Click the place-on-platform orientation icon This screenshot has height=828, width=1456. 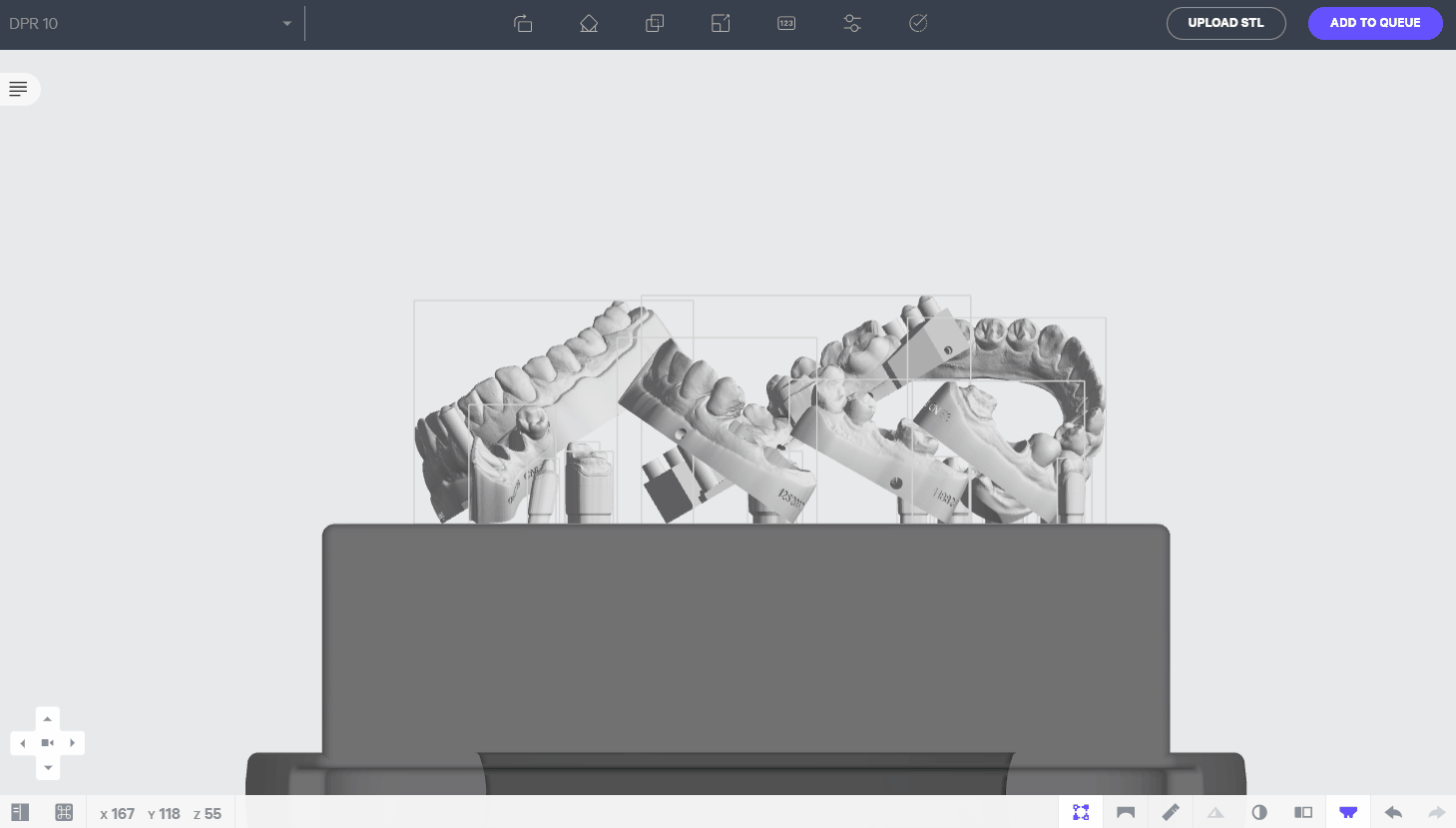[589, 23]
